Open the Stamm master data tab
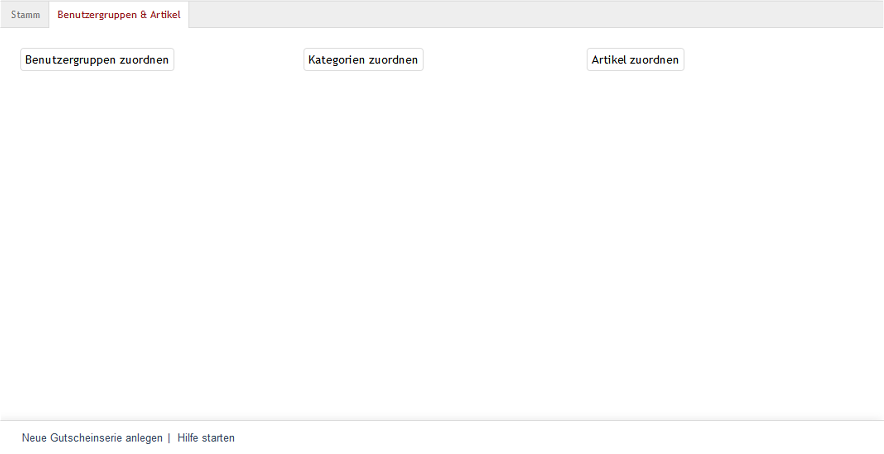Viewport: 884px width, 454px height. click(x=26, y=15)
